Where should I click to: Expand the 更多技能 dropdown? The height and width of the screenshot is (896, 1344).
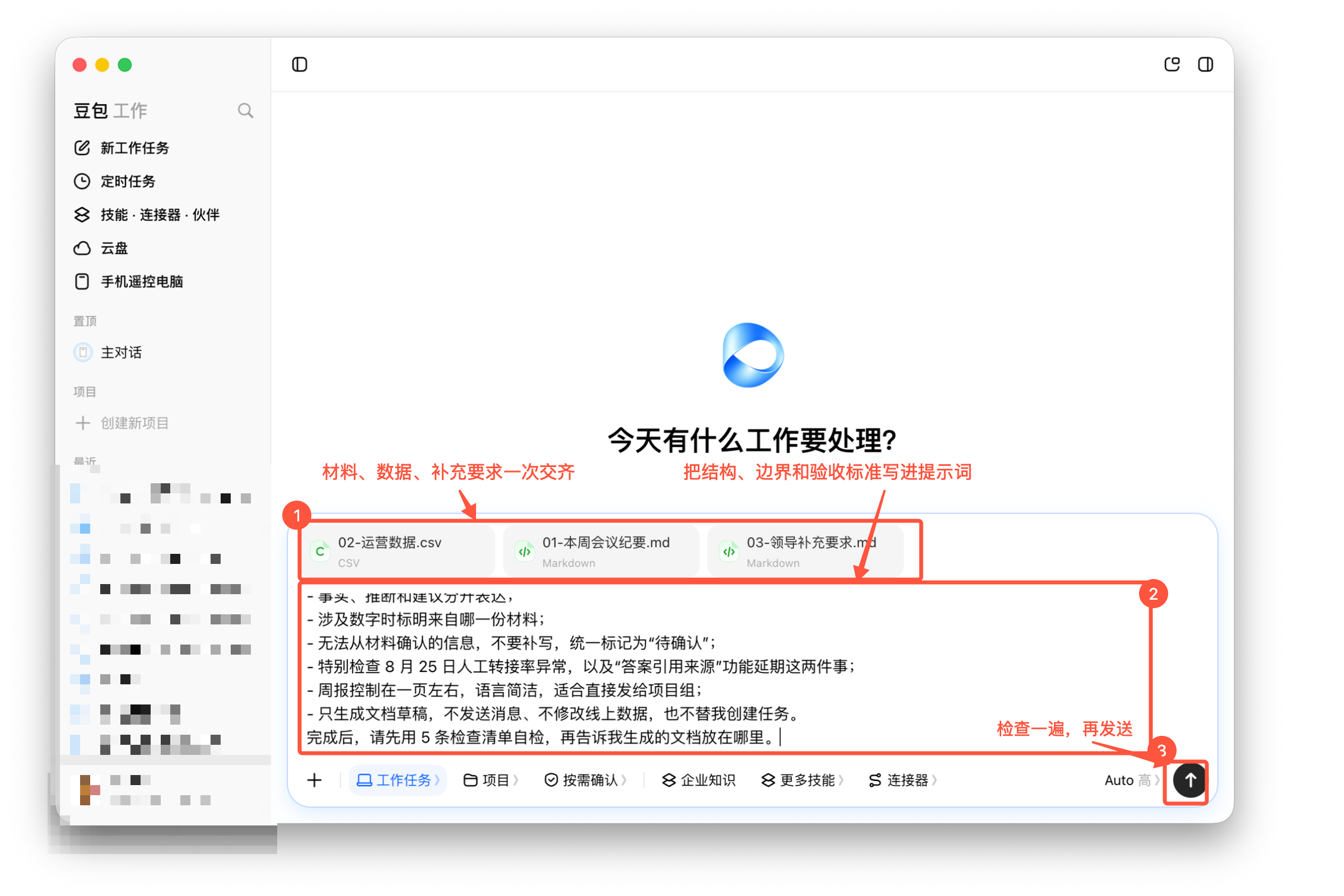(802, 780)
